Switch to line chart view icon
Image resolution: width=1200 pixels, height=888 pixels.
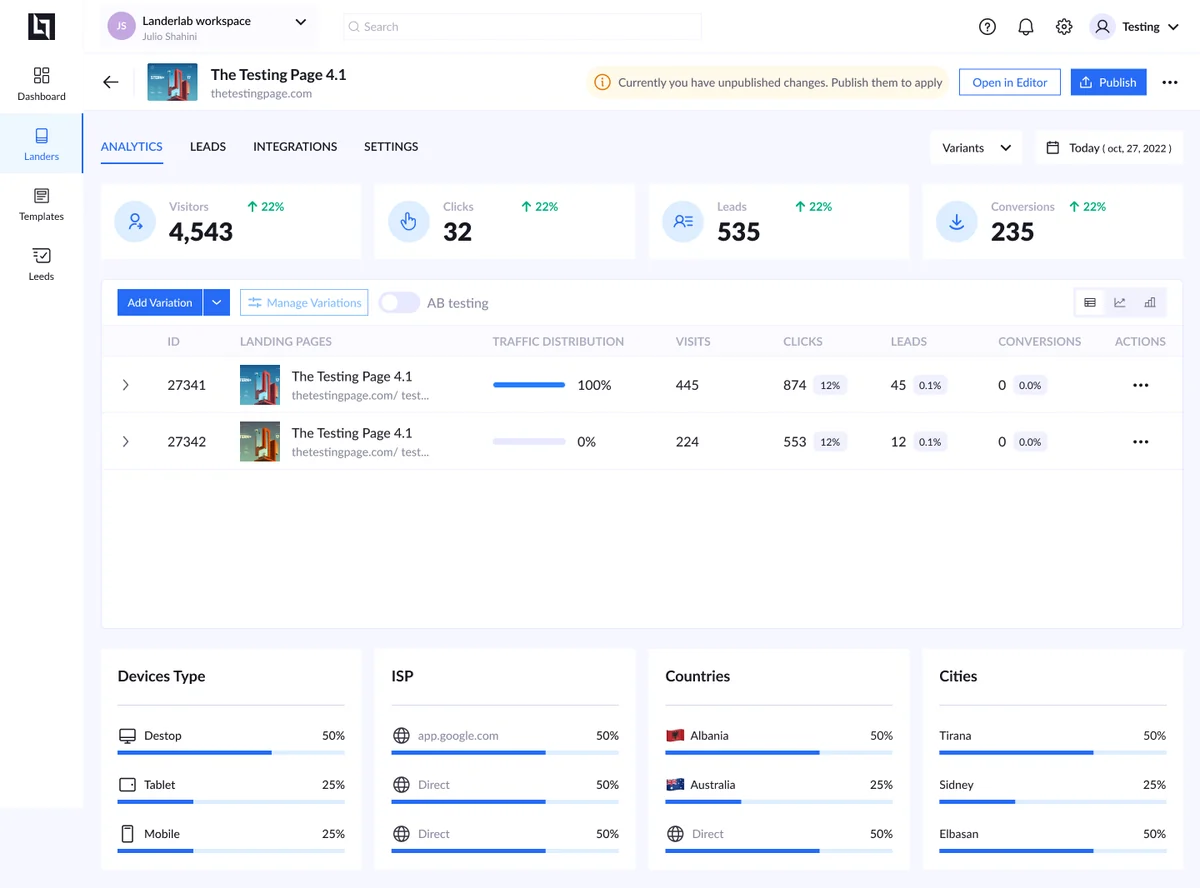point(1120,302)
